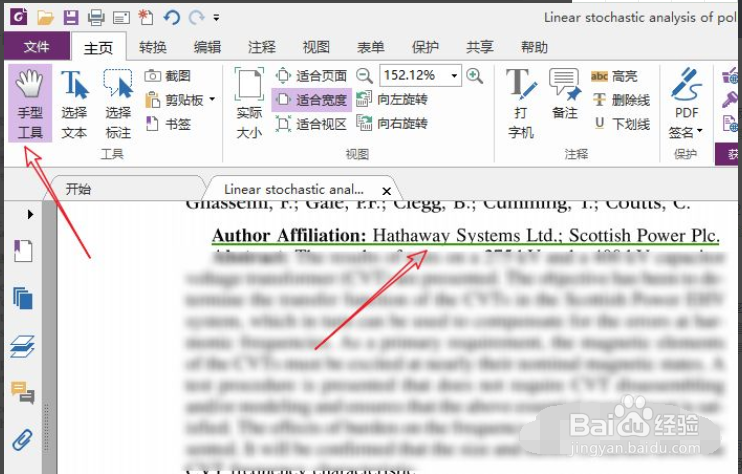742x474 pixels.
Task: Rotate the page with 向右旋转
Action: coord(392,123)
